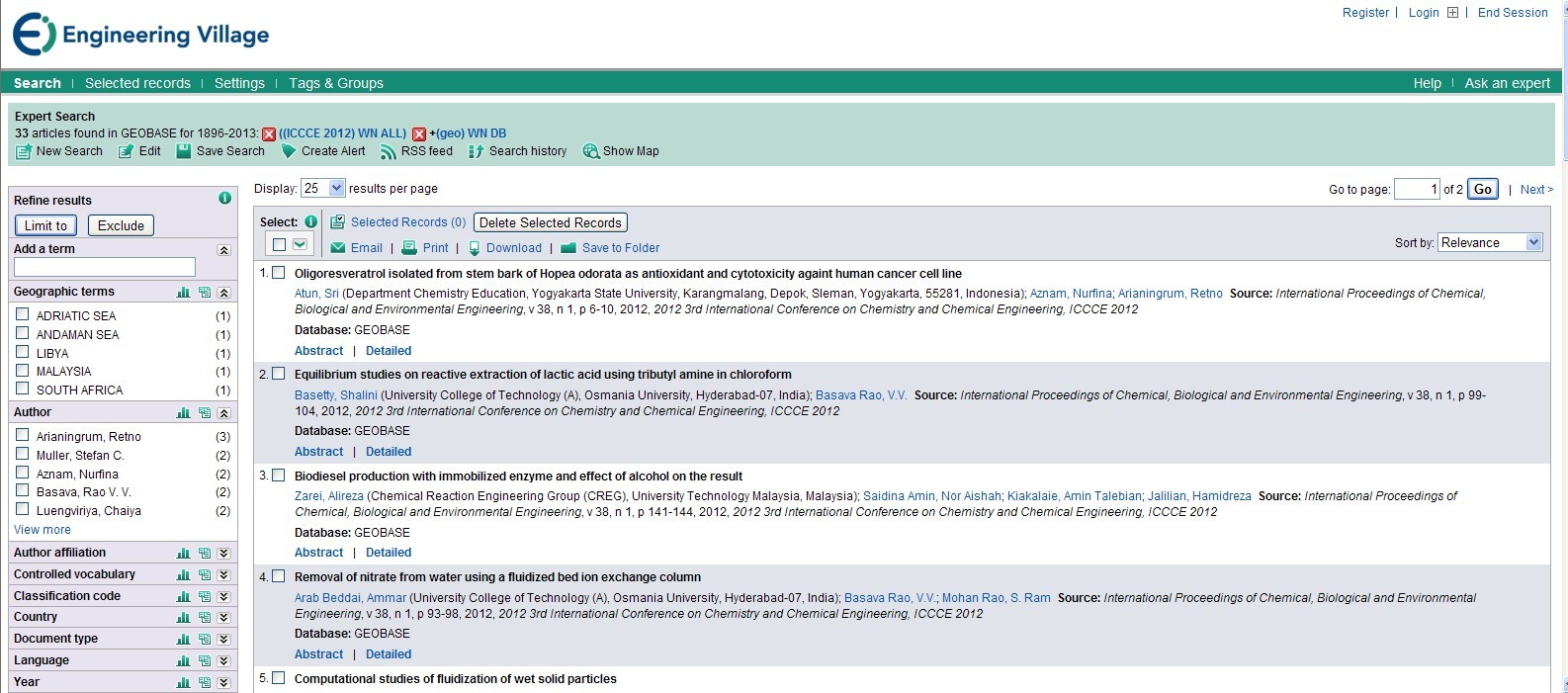This screenshot has width=1568, height=693.
Task: Collapse the Add a term section
Action: click(x=224, y=250)
